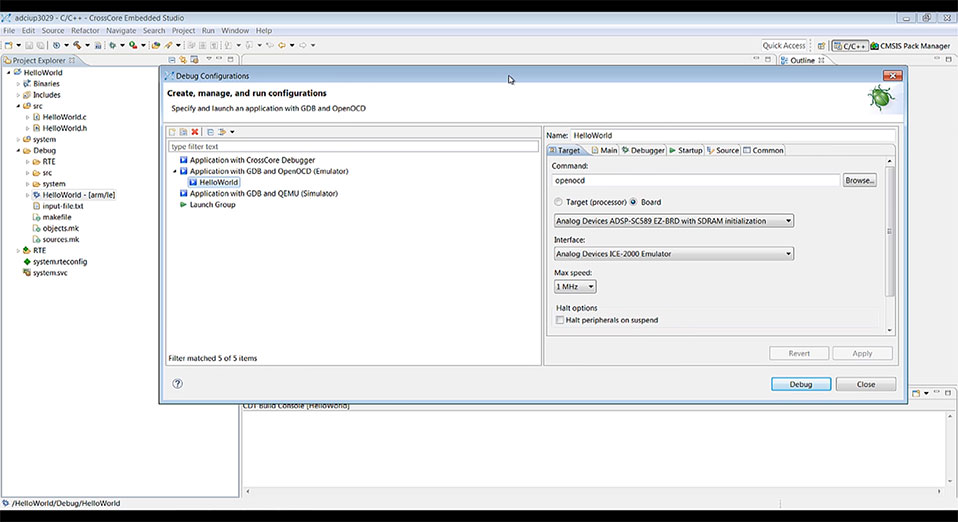958x522 pixels.
Task: Select the Target (processor) radio button
Action: pyautogui.click(x=558, y=202)
